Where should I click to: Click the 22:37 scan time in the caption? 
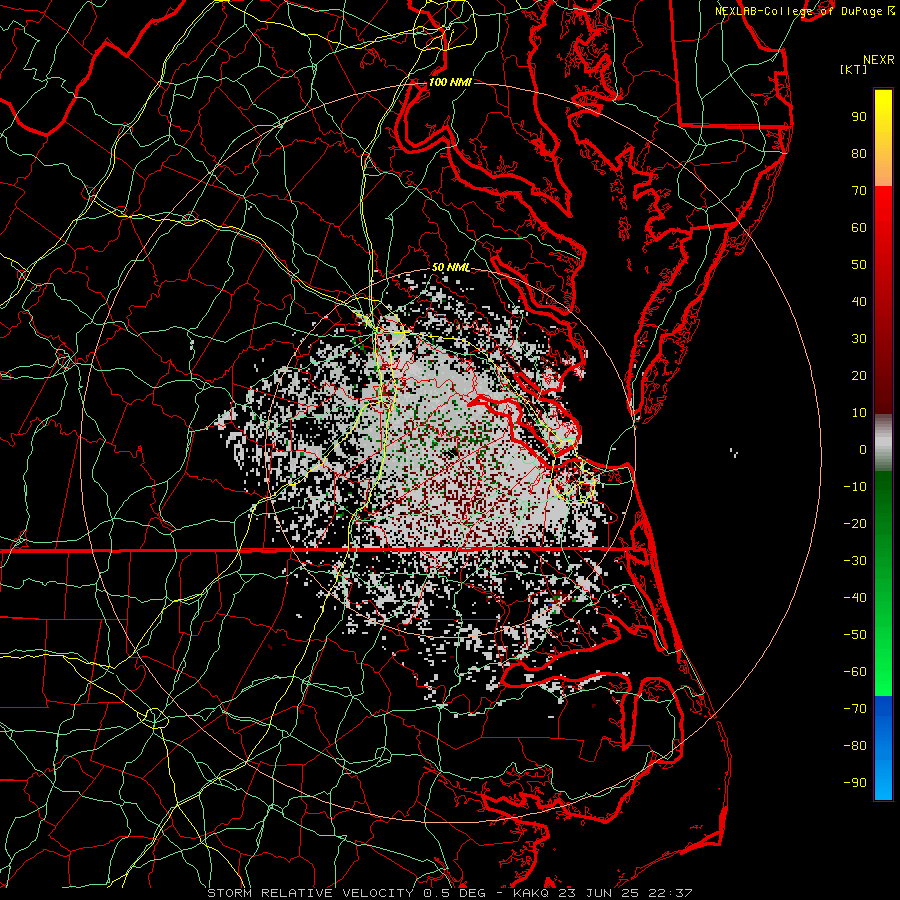[x=670, y=893]
